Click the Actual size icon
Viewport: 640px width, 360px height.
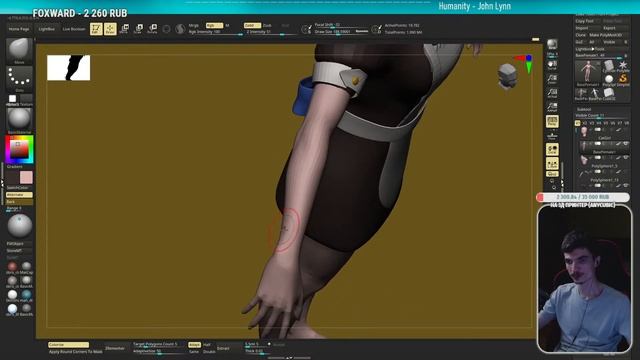552,93
